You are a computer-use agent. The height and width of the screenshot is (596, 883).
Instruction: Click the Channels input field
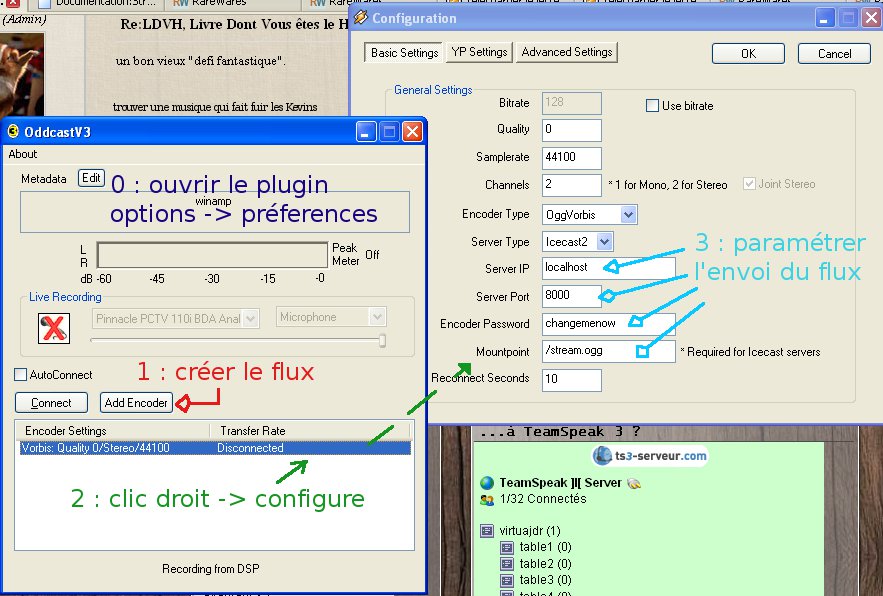pyautogui.click(x=572, y=185)
